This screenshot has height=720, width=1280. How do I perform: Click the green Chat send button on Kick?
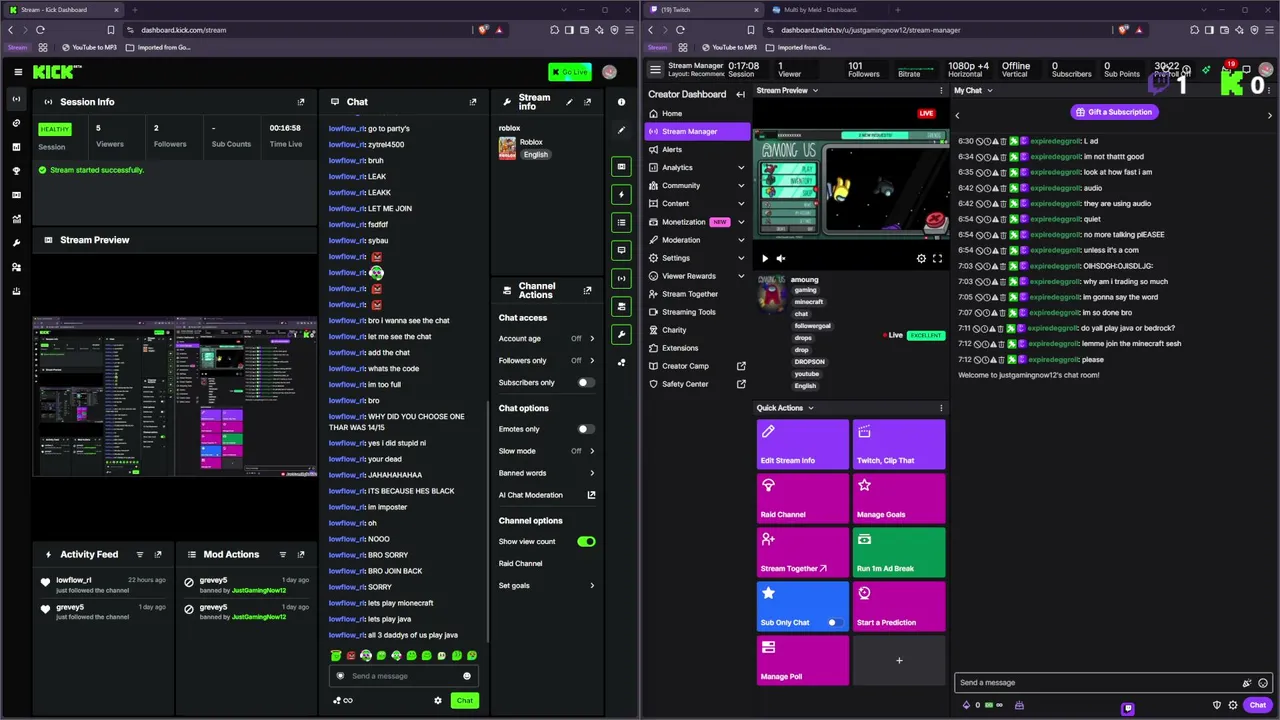[x=465, y=701]
